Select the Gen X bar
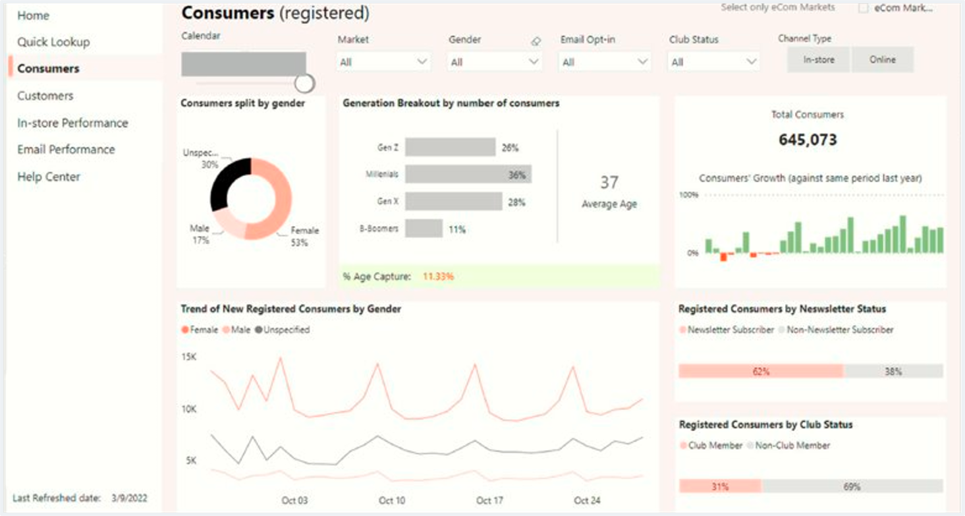965x516 pixels. coord(454,201)
